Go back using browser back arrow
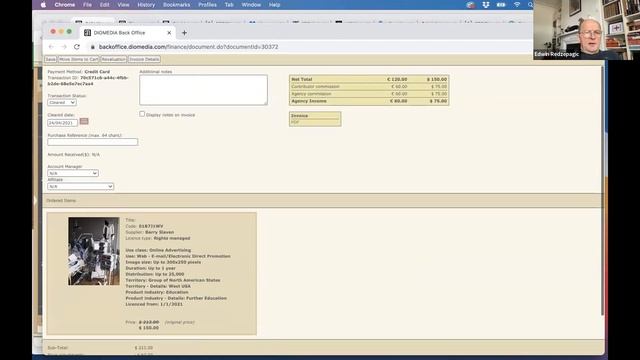This screenshot has height=360, width=640. pyautogui.click(x=51, y=47)
